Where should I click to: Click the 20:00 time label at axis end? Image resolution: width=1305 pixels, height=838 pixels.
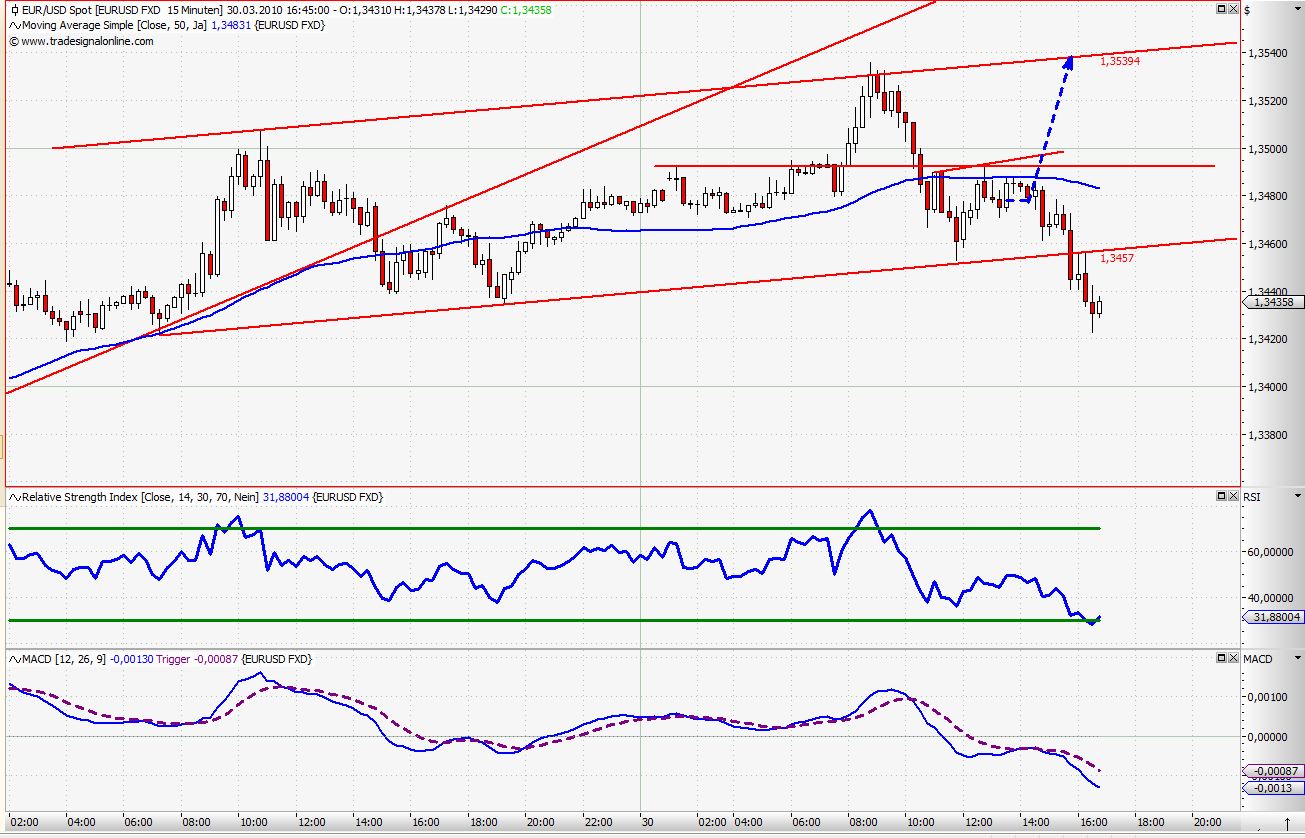pyautogui.click(x=1208, y=822)
